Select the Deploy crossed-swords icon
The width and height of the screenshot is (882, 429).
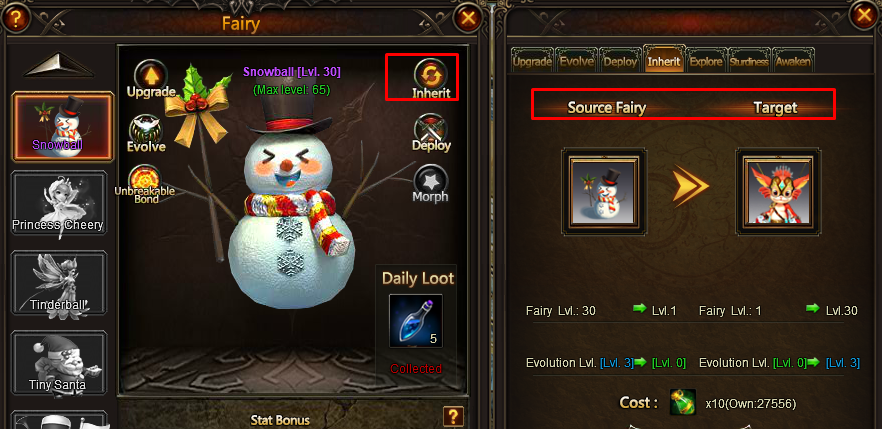point(431,129)
